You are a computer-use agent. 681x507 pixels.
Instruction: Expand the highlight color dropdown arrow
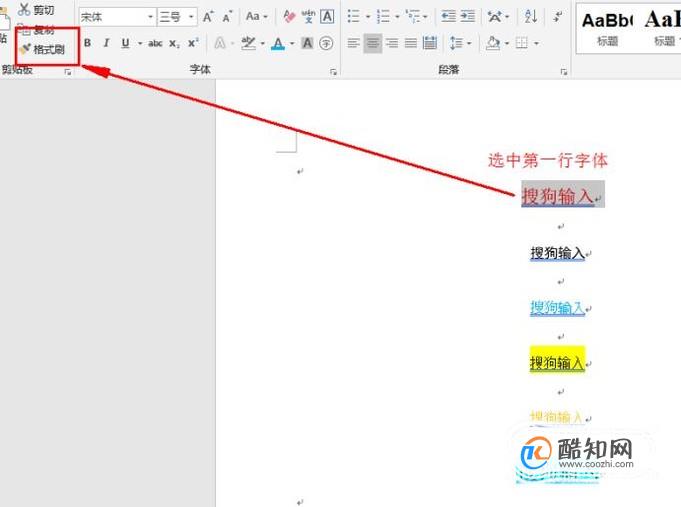[x=263, y=43]
